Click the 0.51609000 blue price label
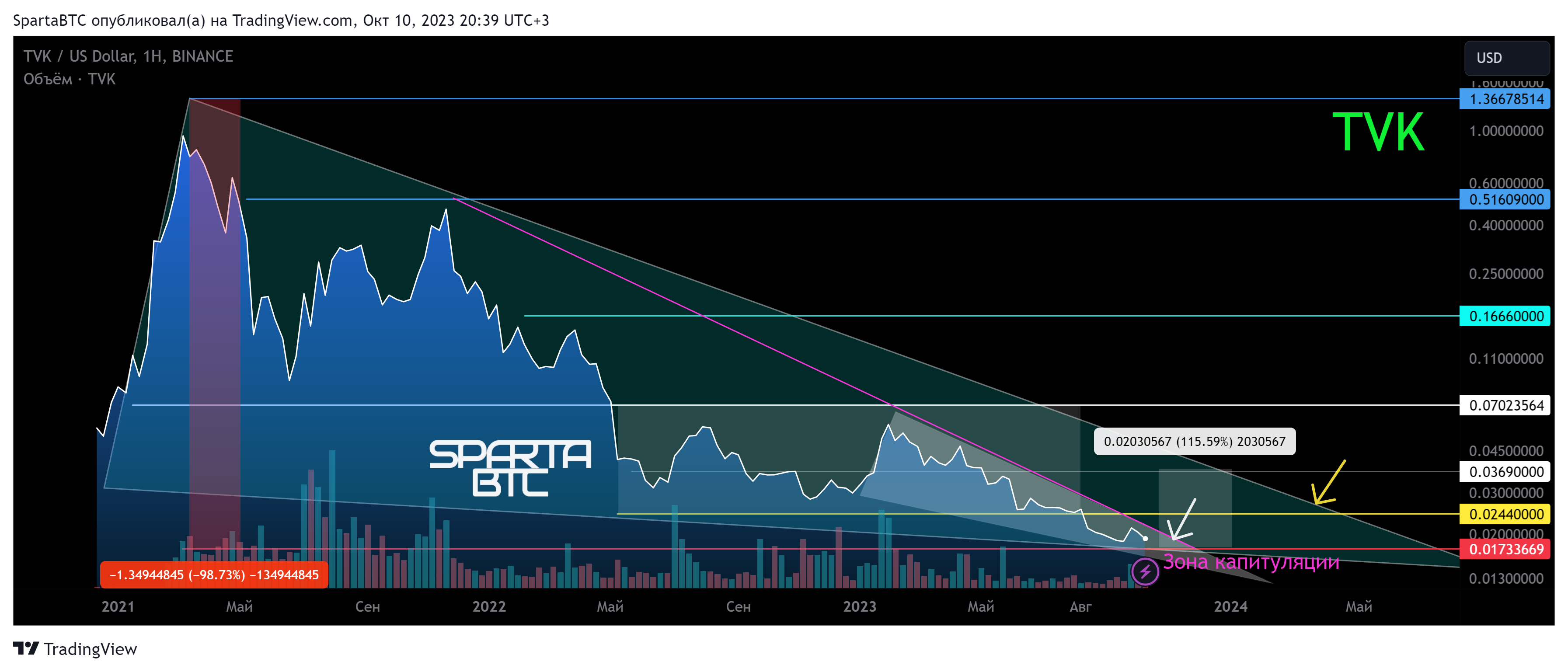This screenshot has width=1568, height=672. click(1504, 199)
